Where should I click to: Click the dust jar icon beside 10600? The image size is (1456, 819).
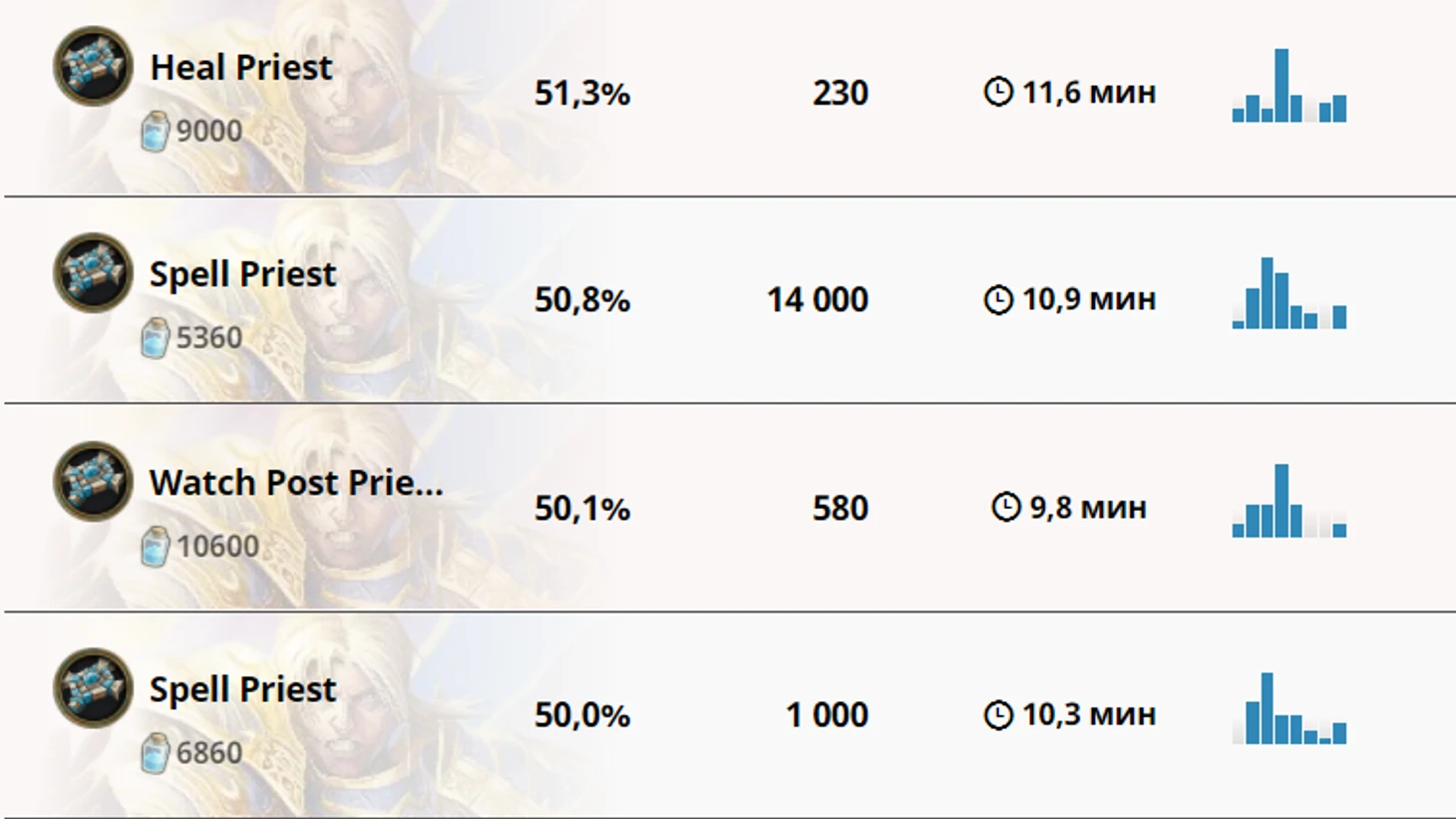(155, 547)
